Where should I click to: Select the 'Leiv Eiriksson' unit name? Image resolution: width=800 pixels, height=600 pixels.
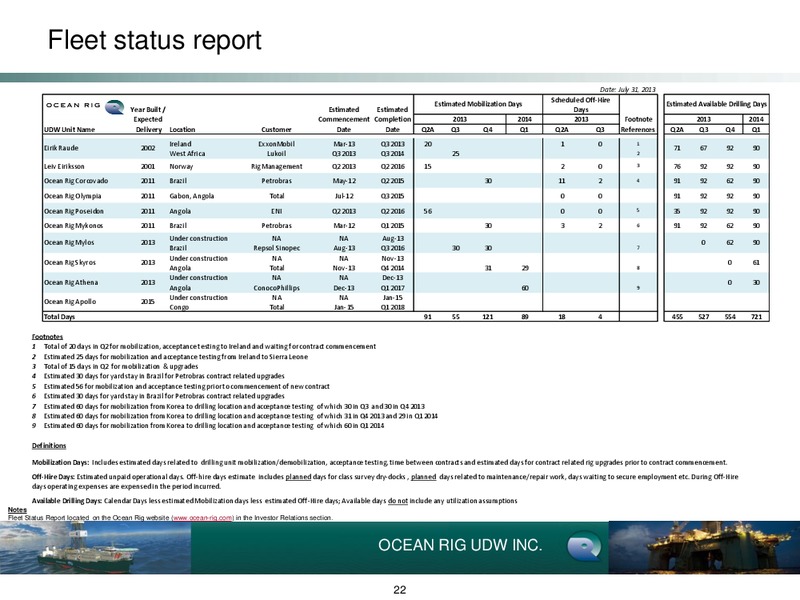tap(64, 166)
